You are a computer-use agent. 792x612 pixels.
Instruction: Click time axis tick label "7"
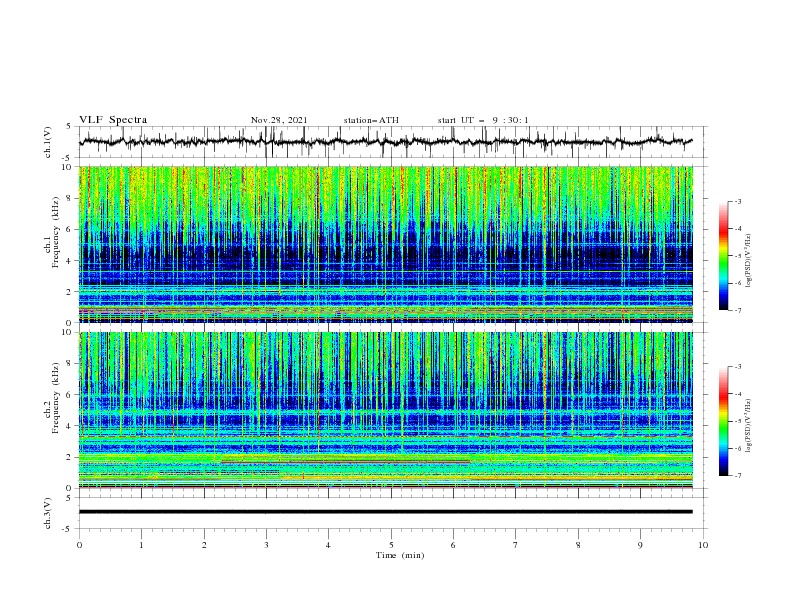pyautogui.click(x=516, y=545)
